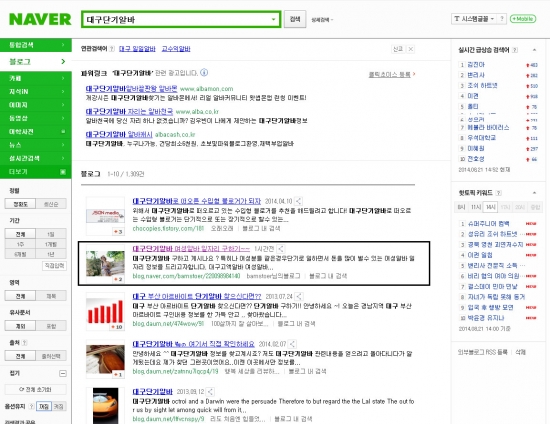Viewport: 550px width, 424px height.
Task: Switch hot topic keywords to 8시 tab
Action: click(x=461, y=207)
